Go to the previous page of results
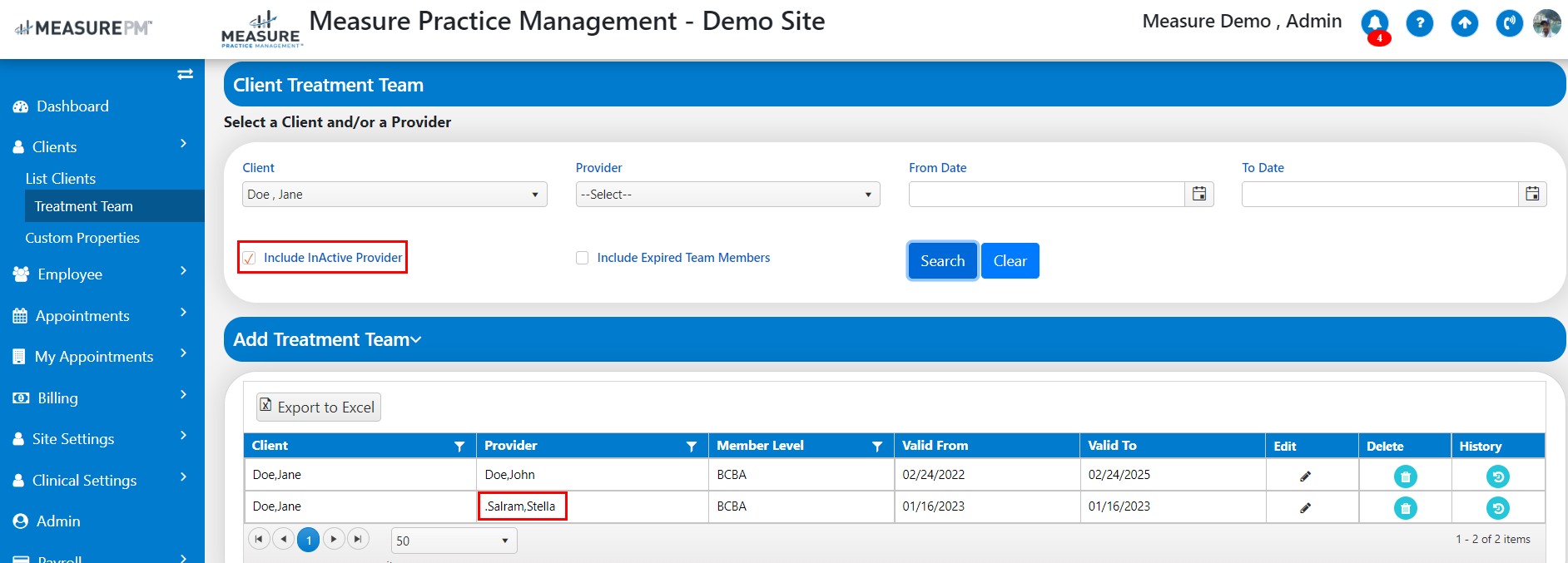 pyautogui.click(x=284, y=539)
